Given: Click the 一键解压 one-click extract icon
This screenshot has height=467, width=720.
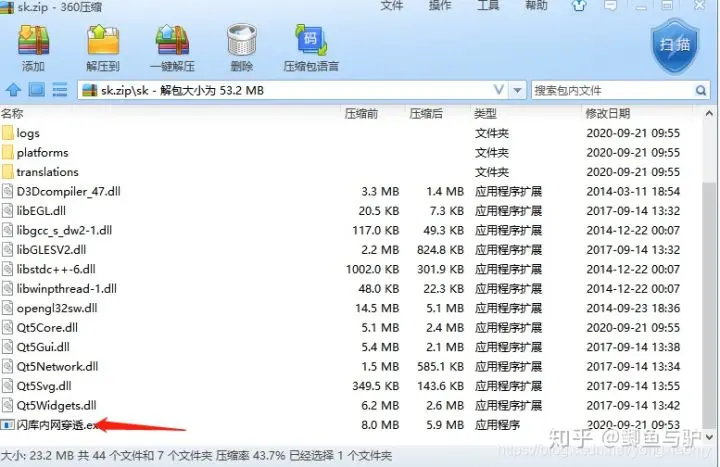Looking at the screenshot, I should (x=172, y=41).
